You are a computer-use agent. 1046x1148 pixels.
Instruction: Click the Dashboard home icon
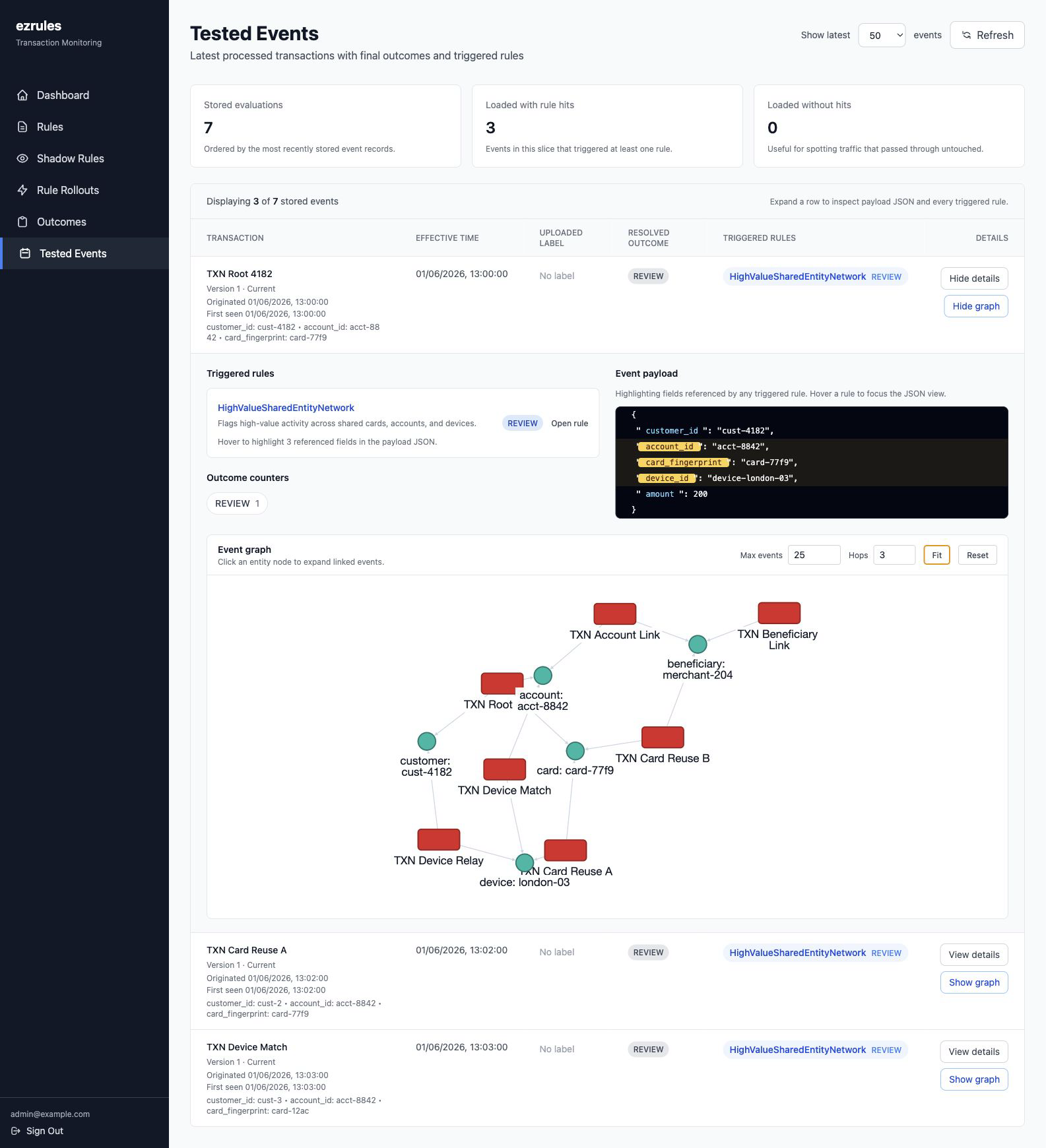click(x=22, y=95)
